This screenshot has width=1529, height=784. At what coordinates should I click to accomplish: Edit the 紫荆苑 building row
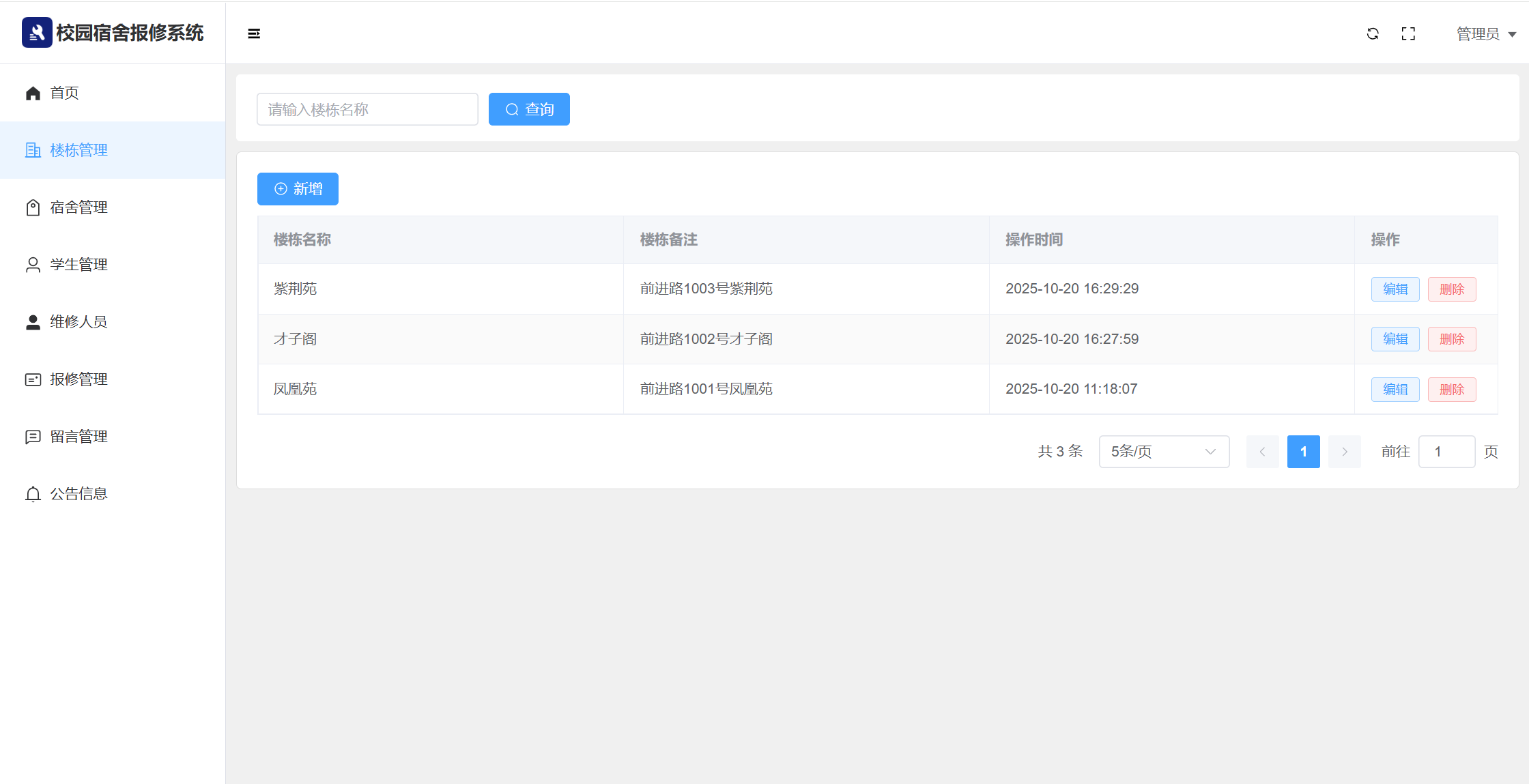pos(1395,289)
